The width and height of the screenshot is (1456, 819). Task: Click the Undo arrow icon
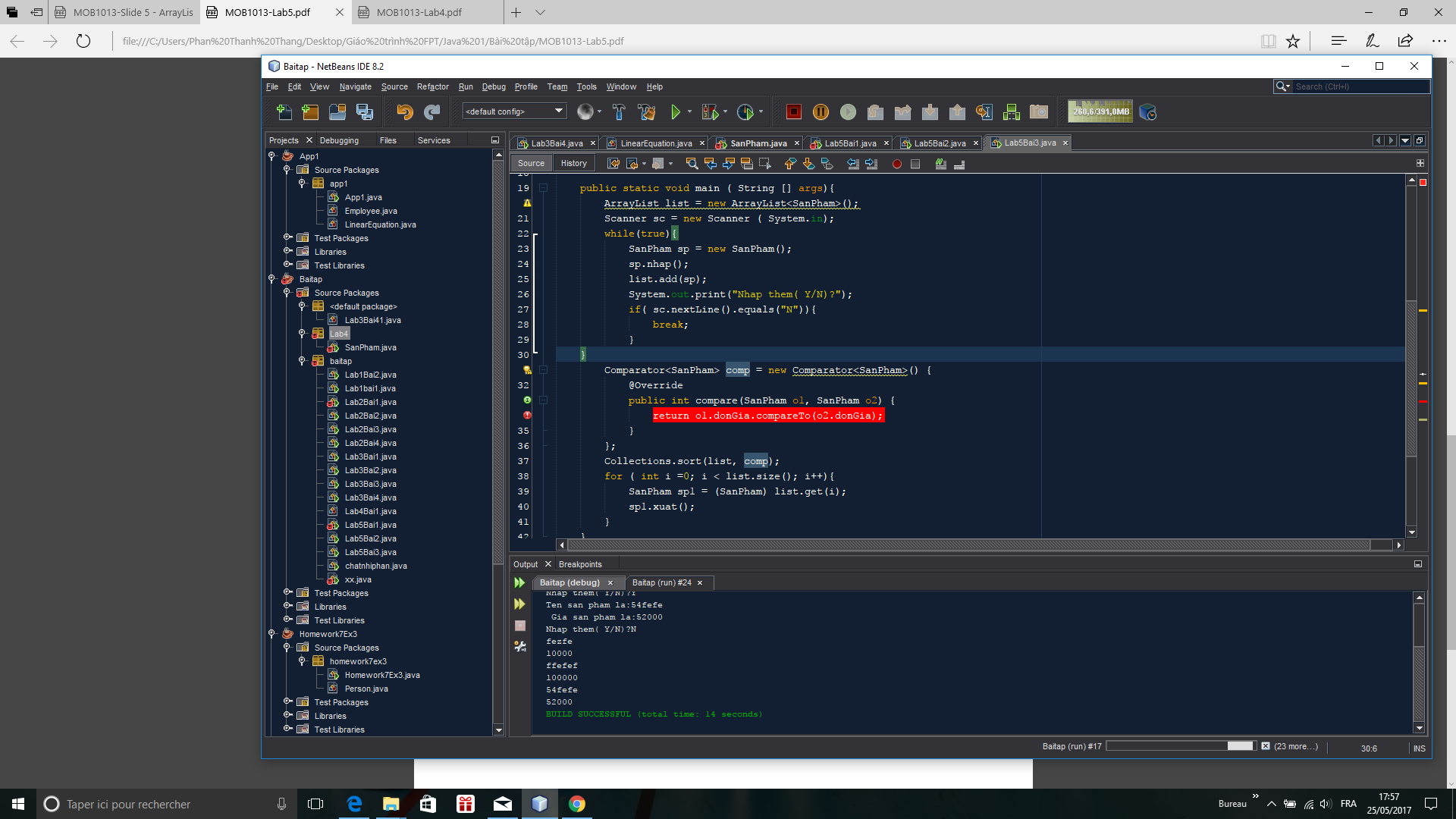[x=404, y=112]
